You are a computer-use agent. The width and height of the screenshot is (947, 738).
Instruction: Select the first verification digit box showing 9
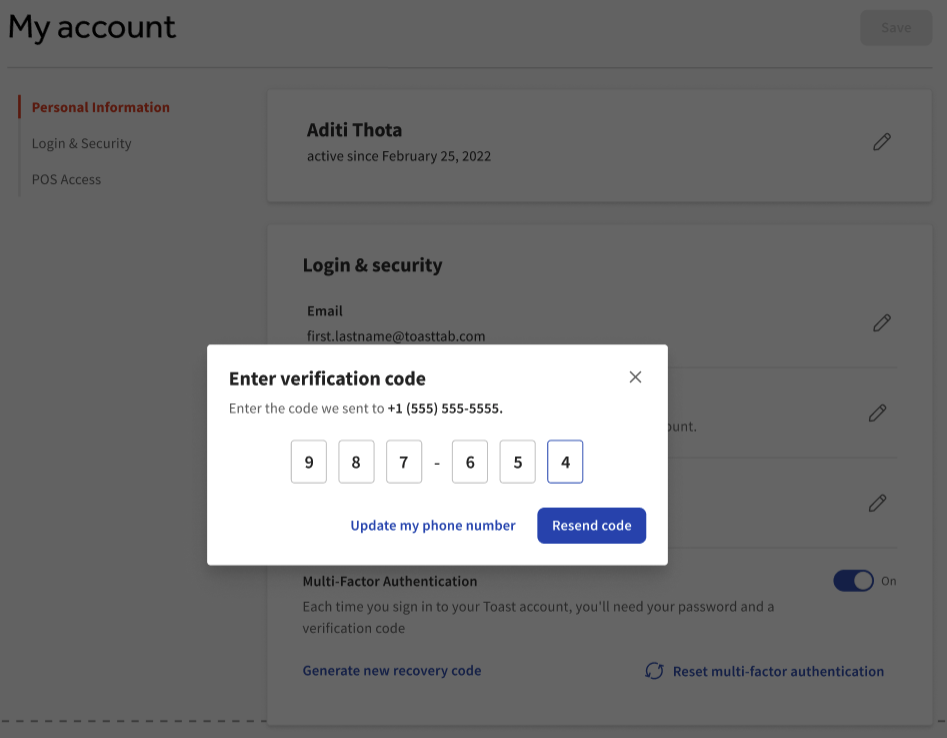pos(308,461)
